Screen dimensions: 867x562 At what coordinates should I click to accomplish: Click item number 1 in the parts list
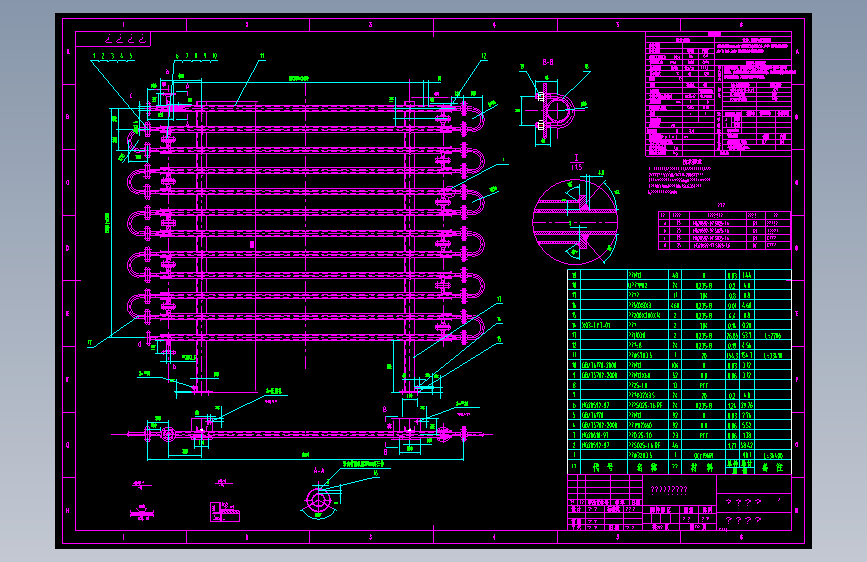point(574,455)
